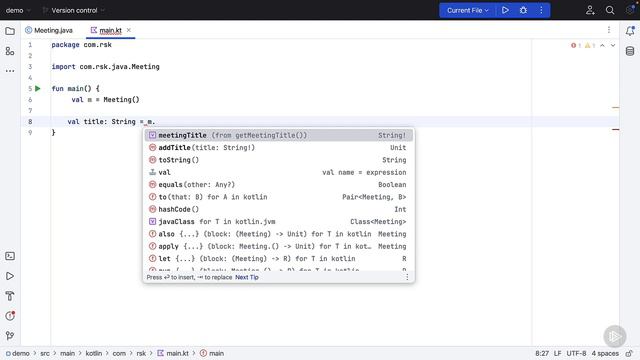Image resolution: width=640 pixels, height=360 pixels.
Task: Click the warning count indicator in editor
Action: click(x=590, y=45)
